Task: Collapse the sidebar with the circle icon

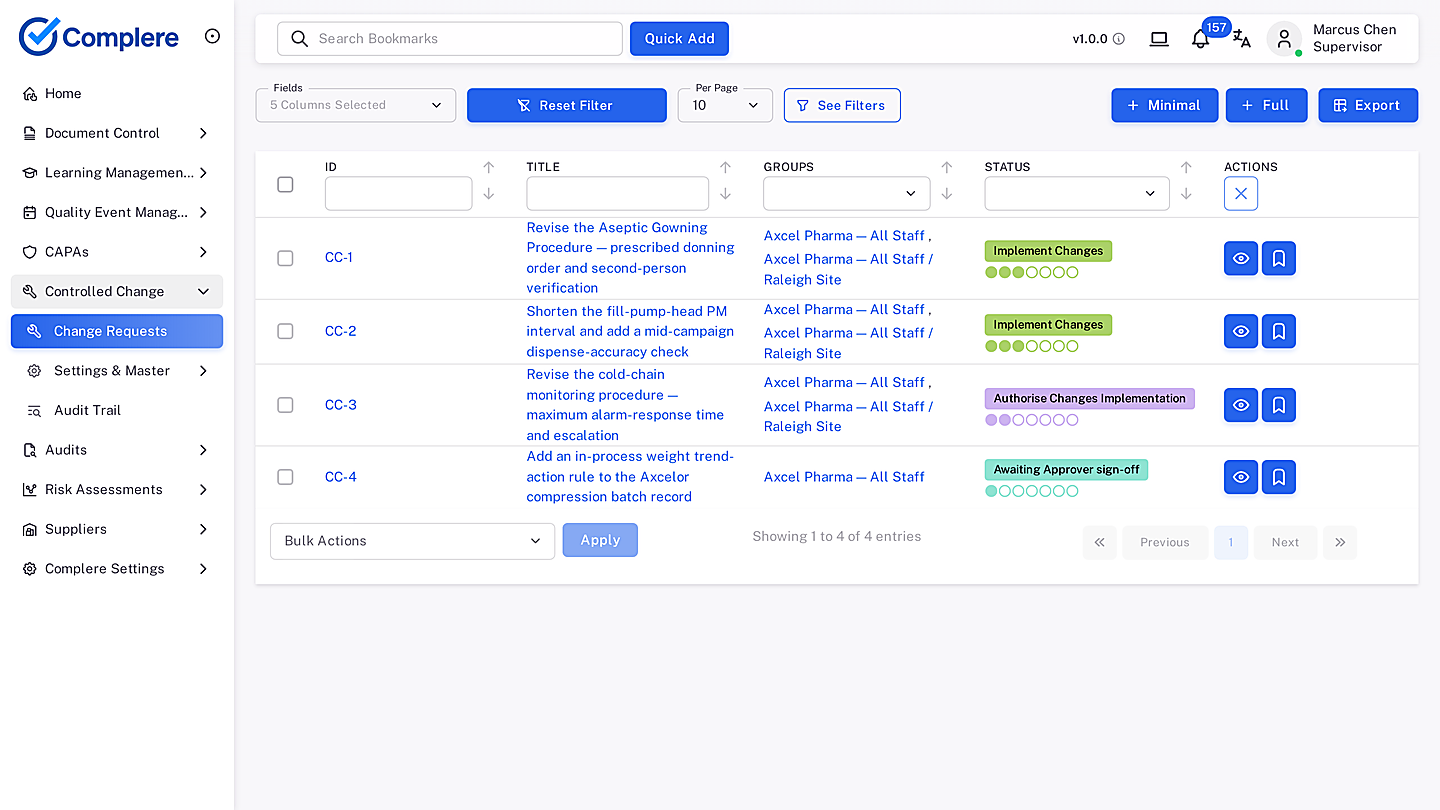Action: pyautogui.click(x=212, y=36)
